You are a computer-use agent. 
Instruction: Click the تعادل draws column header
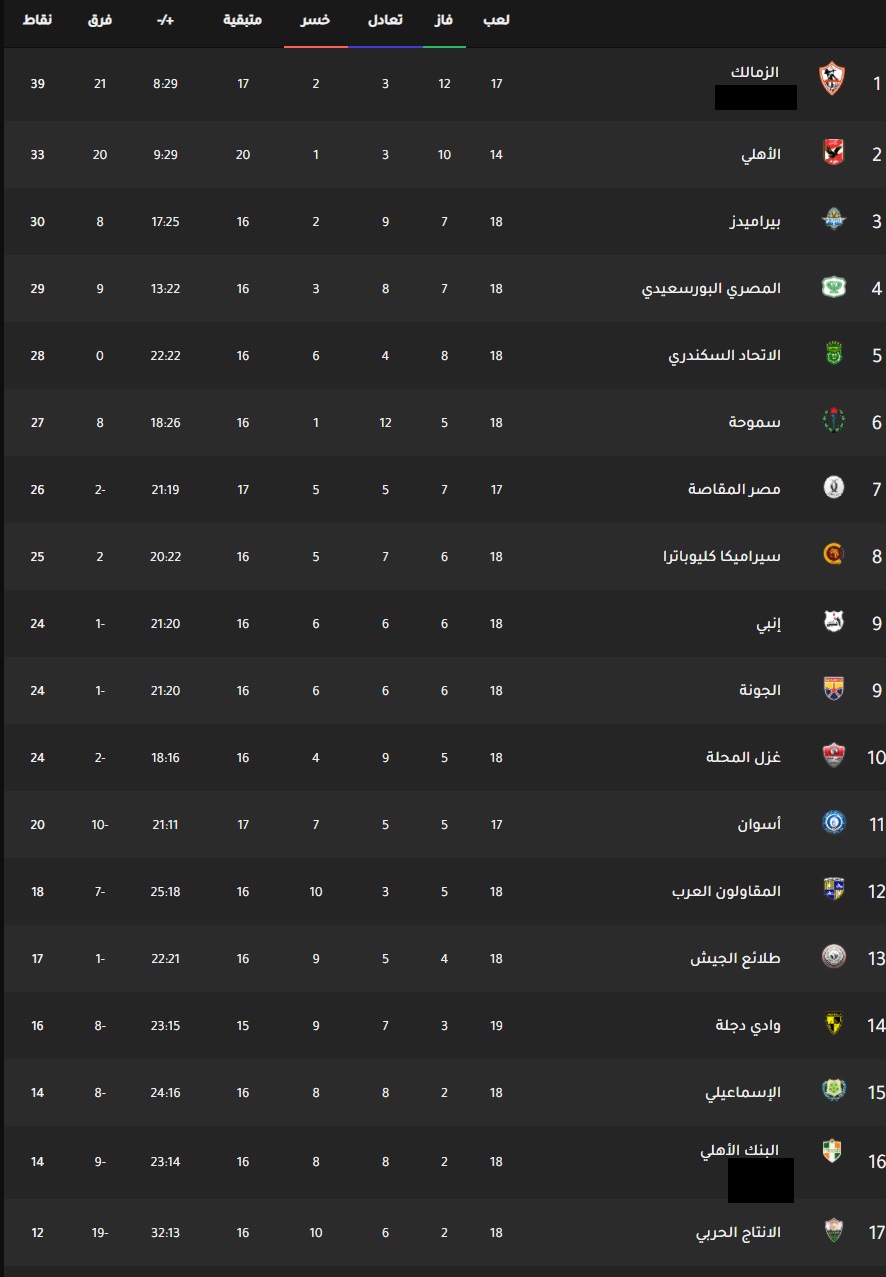[385, 20]
